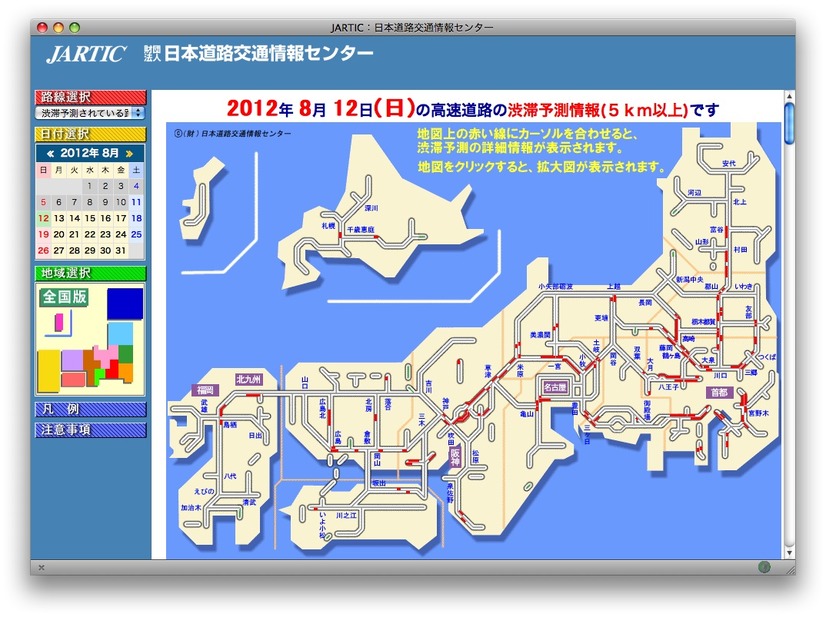The width and height of the screenshot is (826, 617).
Task: Go to next month with » arrow
Action: (x=129, y=154)
